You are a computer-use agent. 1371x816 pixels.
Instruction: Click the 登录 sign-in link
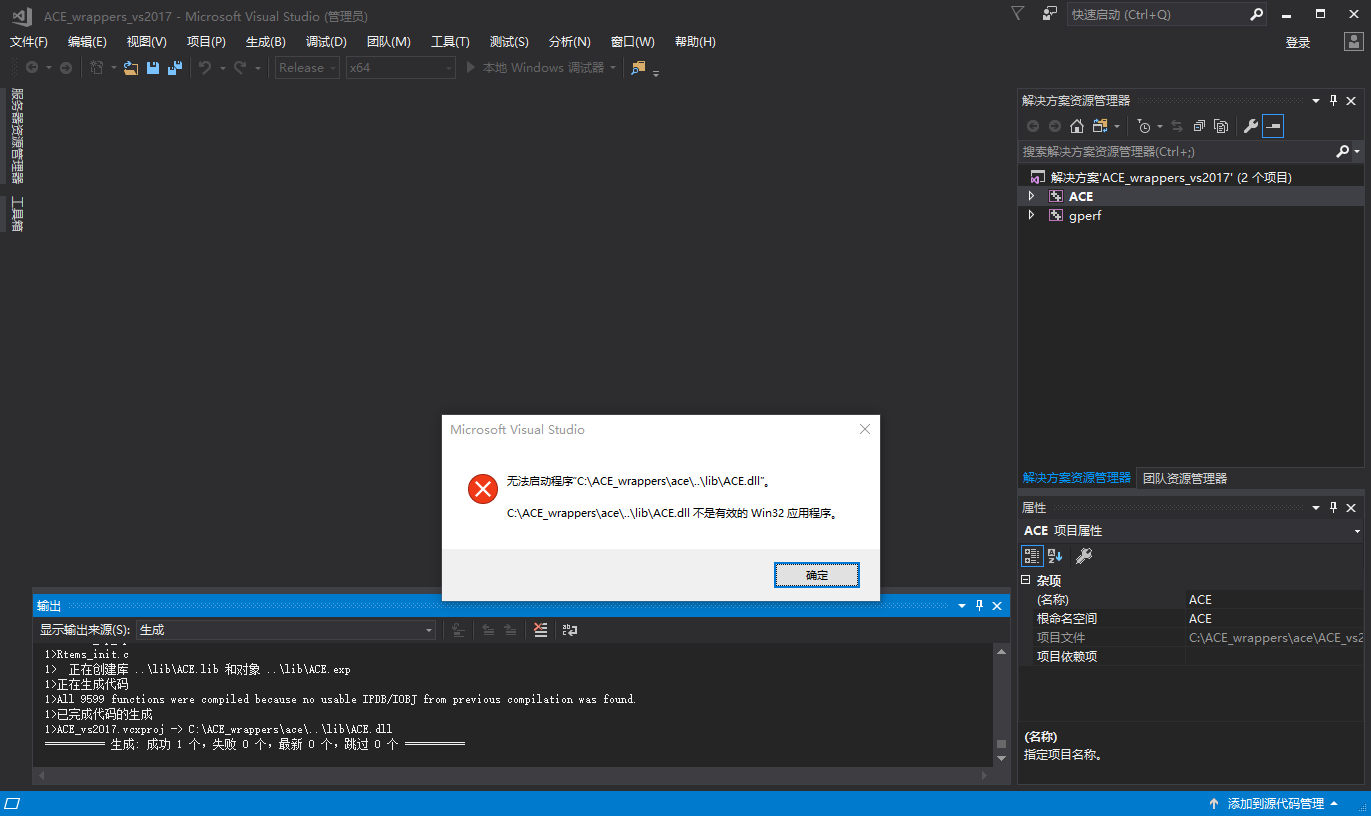(1298, 42)
